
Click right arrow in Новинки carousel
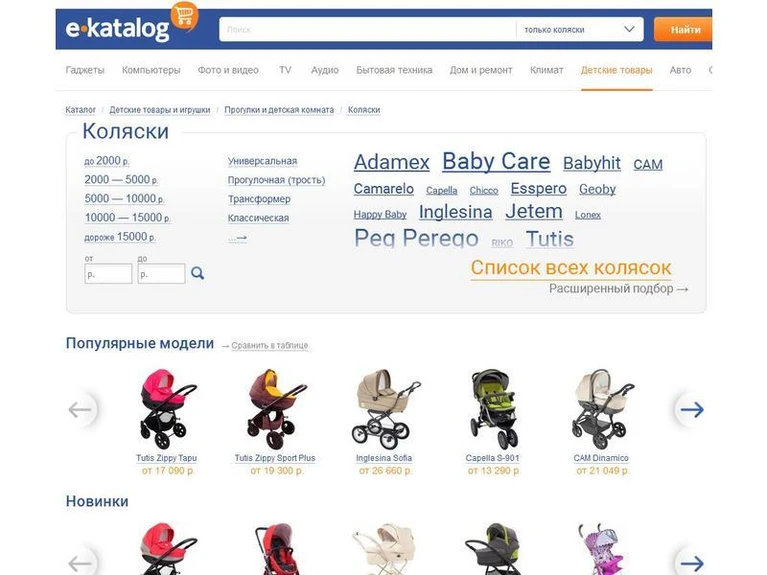[692, 563]
